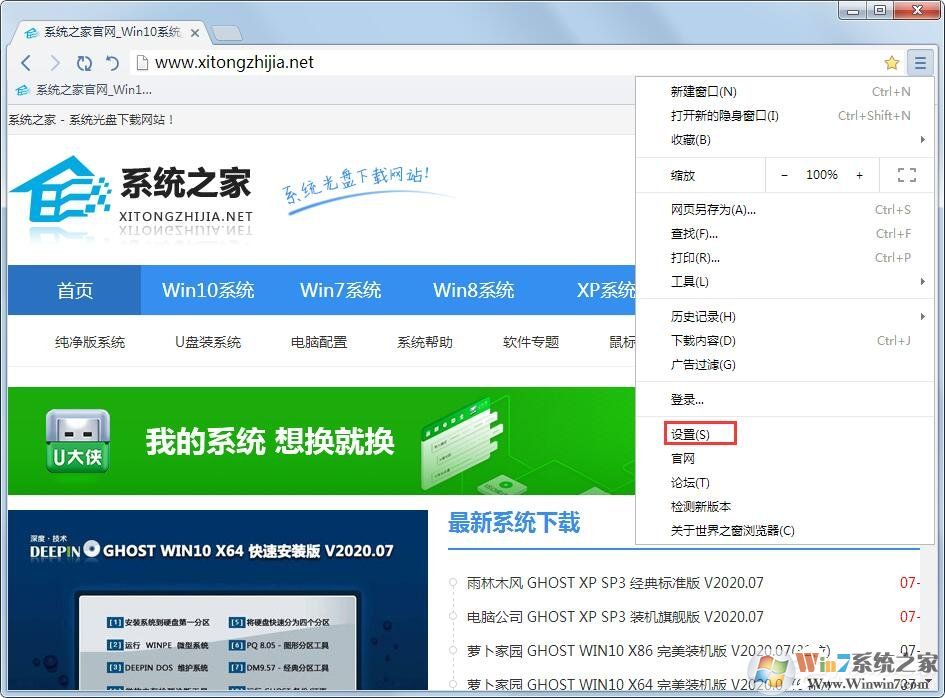The height and width of the screenshot is (698, 945).
Task: Click the back navigation arrow
Action: (26, 62)
